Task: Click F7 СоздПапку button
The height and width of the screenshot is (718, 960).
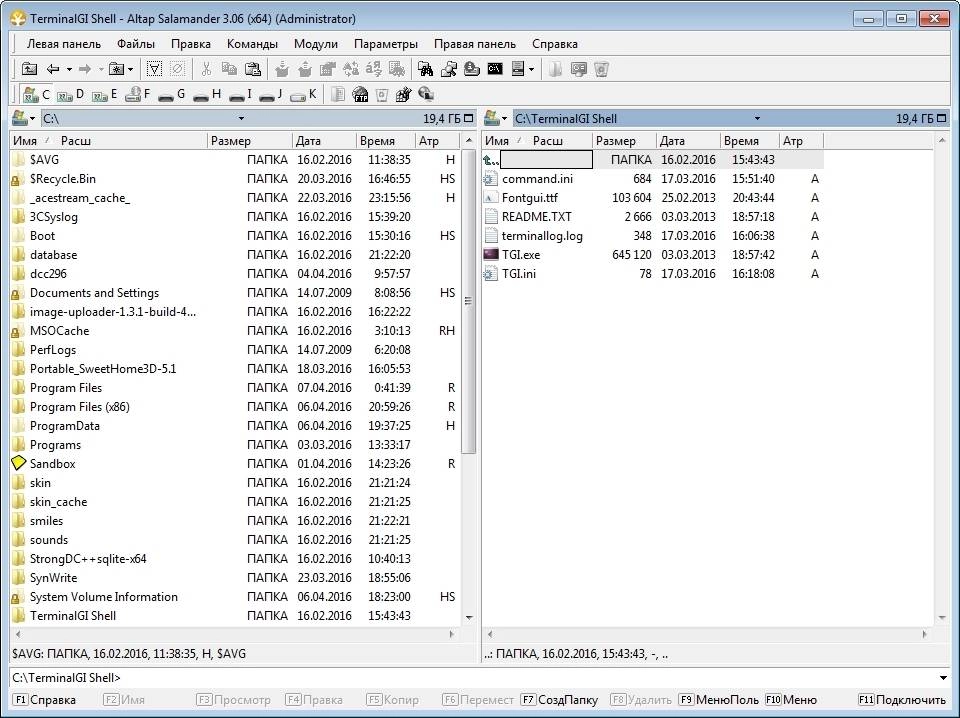Action: coord(559,700)
